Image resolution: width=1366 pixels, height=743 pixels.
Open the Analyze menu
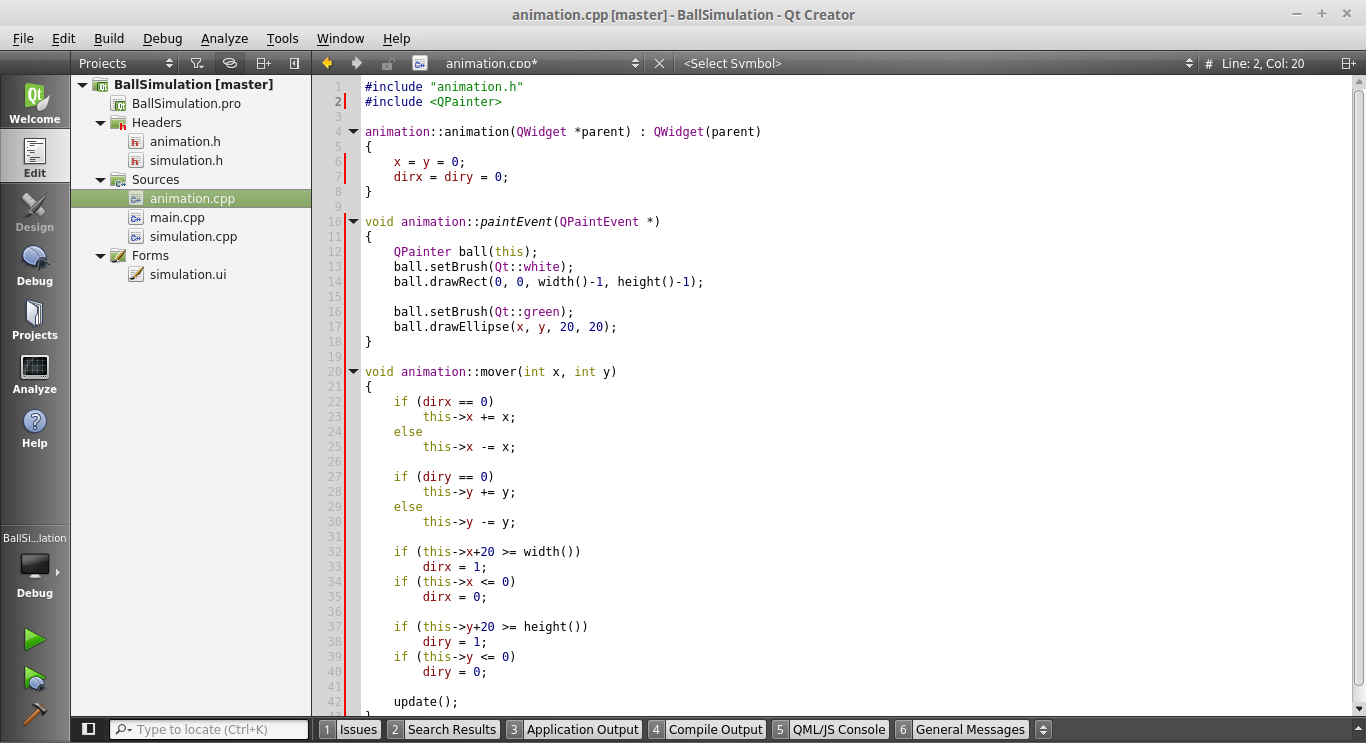(224, 38)
